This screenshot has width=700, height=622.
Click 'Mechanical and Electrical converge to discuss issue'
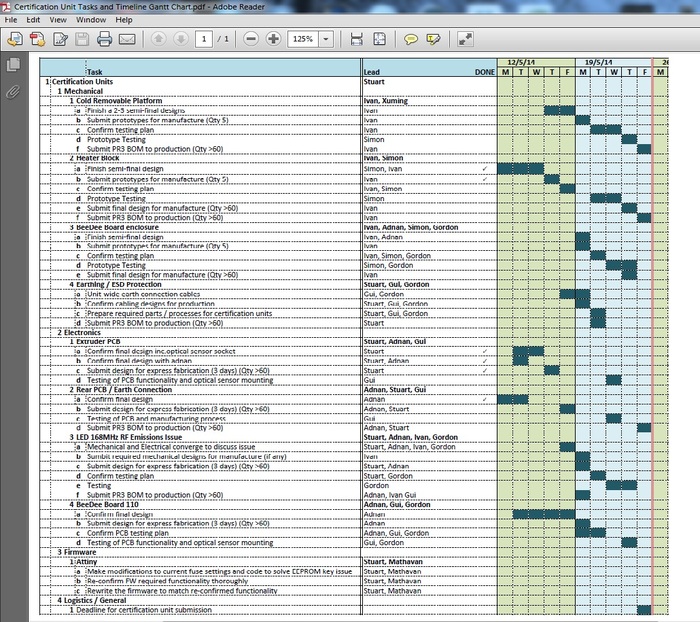[171, 447]
